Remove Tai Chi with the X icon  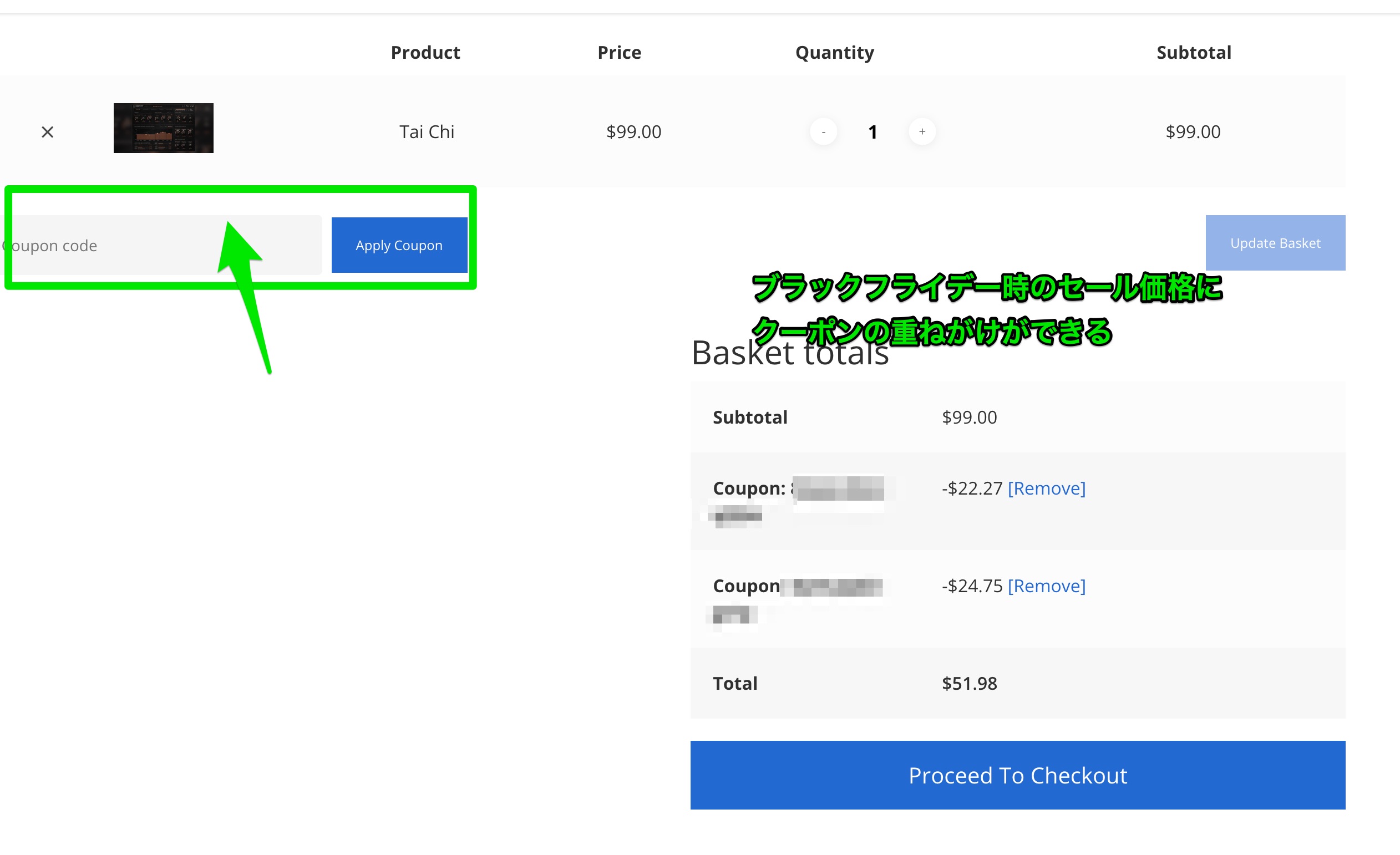click(x=48, y=132)
